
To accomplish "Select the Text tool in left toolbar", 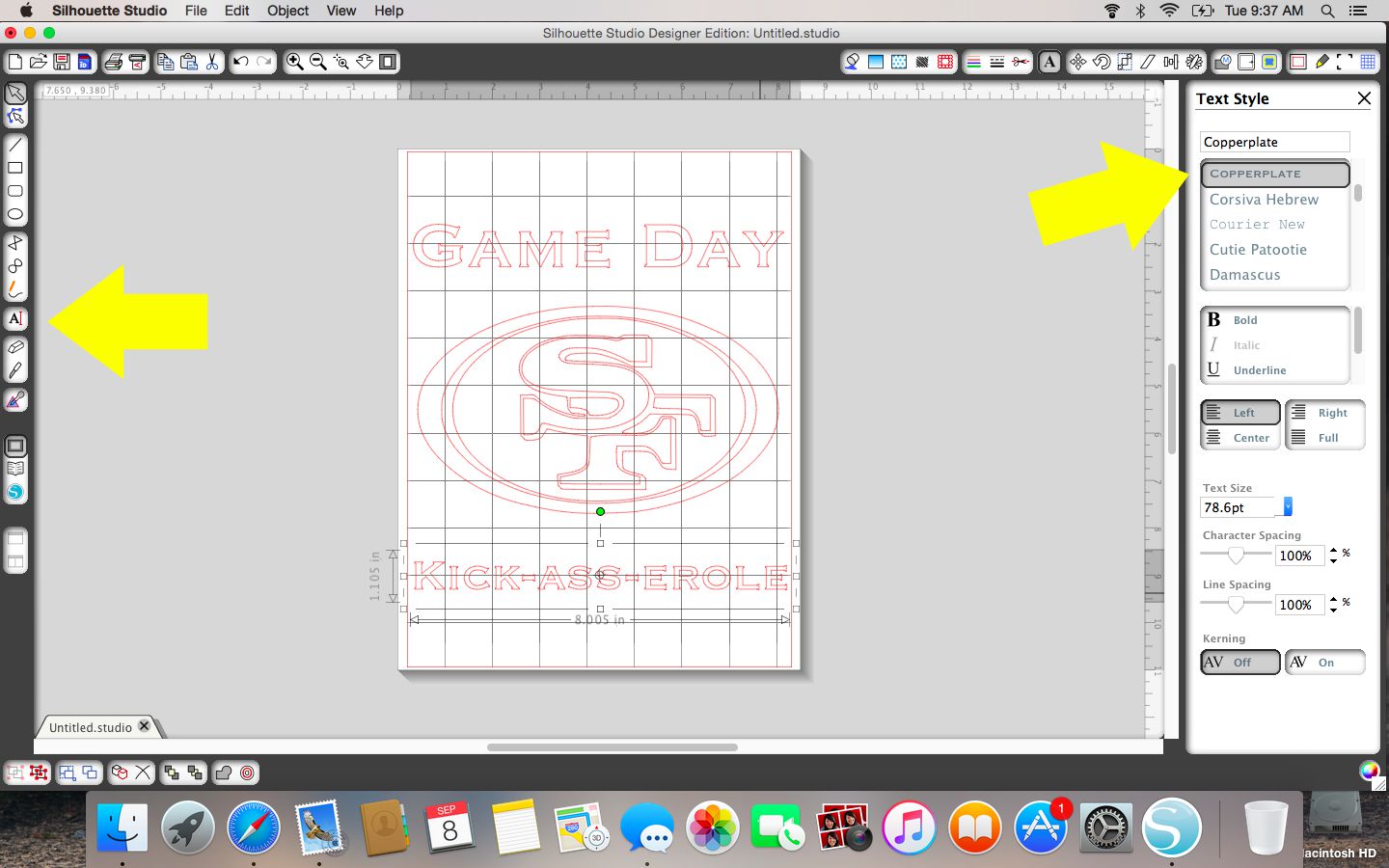I will (x=15, y=318).
